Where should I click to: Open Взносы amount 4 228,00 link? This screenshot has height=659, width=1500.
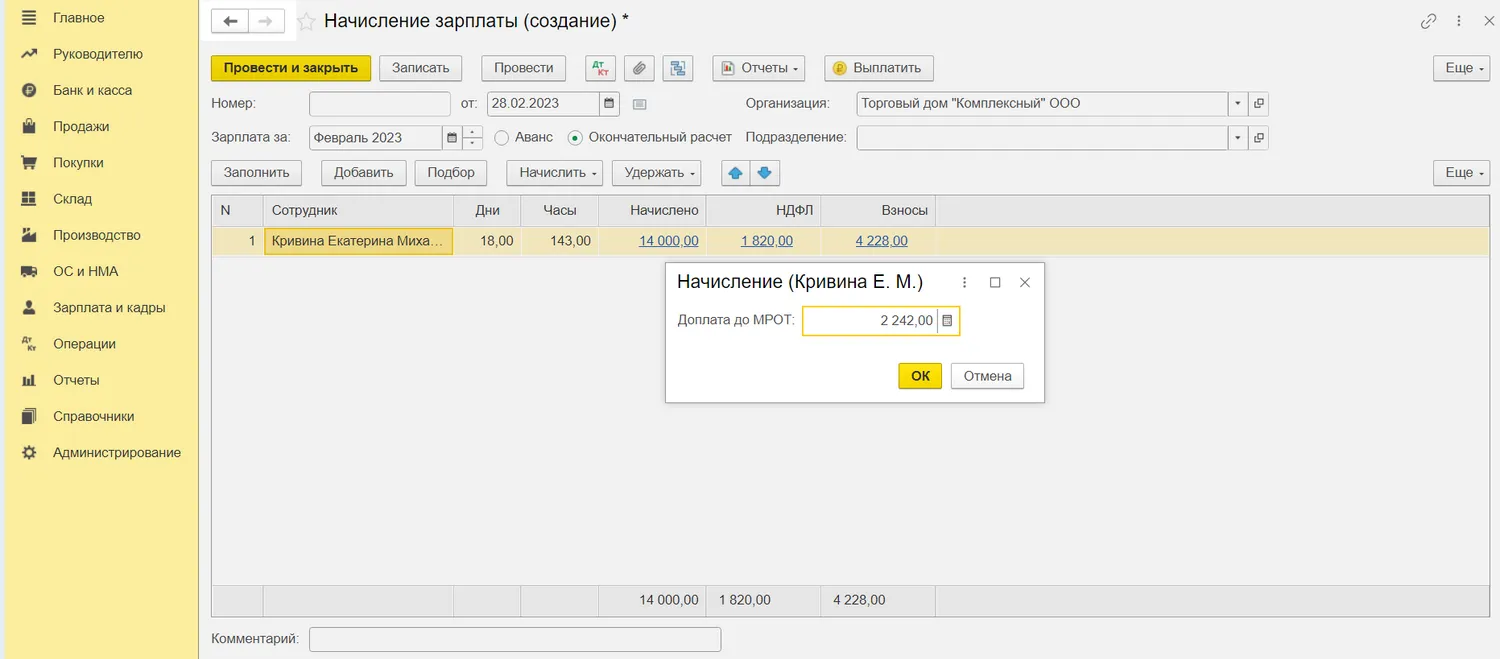(882, 241)
